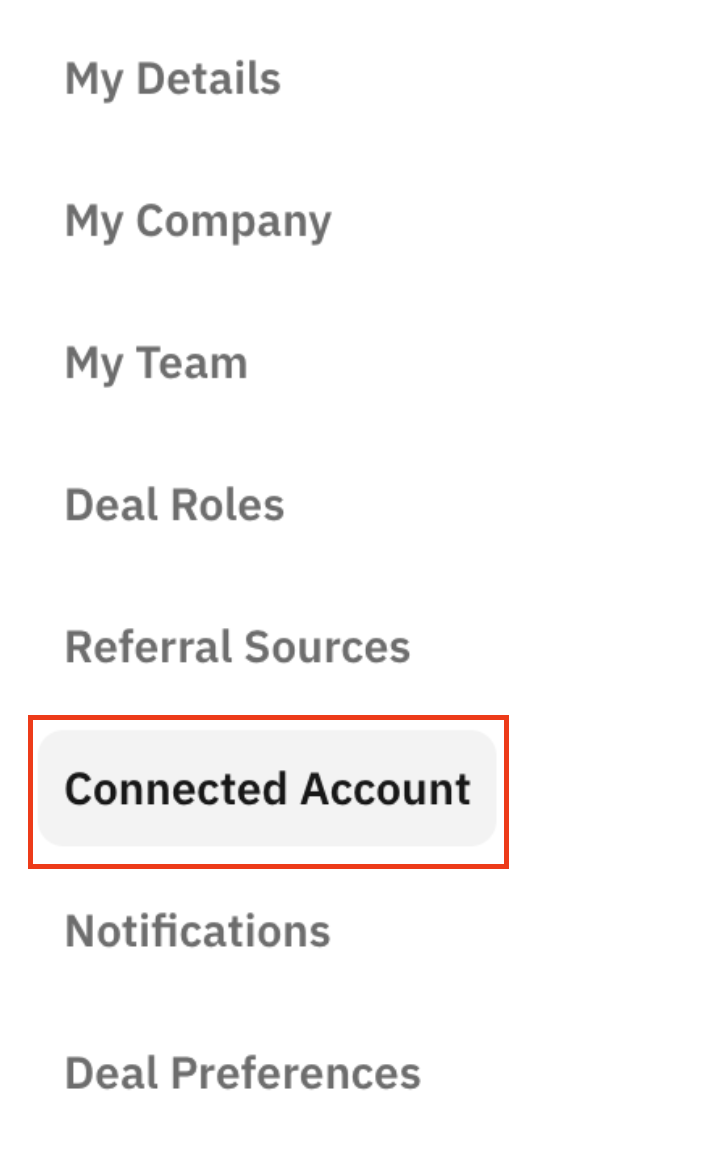
Task: Click the Deal Preferences link
Action: click(x=241, y=1072)
